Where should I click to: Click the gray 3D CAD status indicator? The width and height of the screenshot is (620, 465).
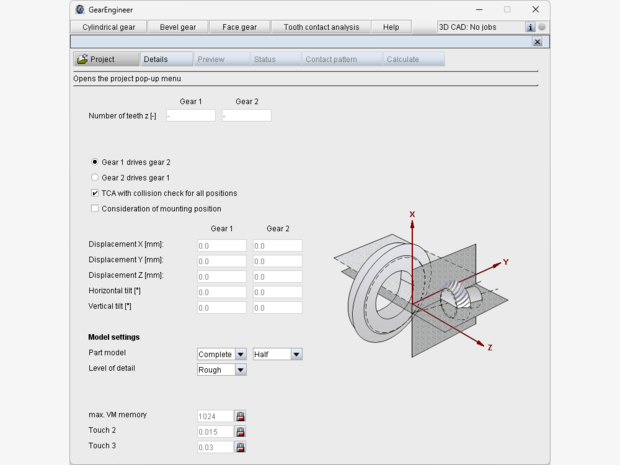(542, 27)
